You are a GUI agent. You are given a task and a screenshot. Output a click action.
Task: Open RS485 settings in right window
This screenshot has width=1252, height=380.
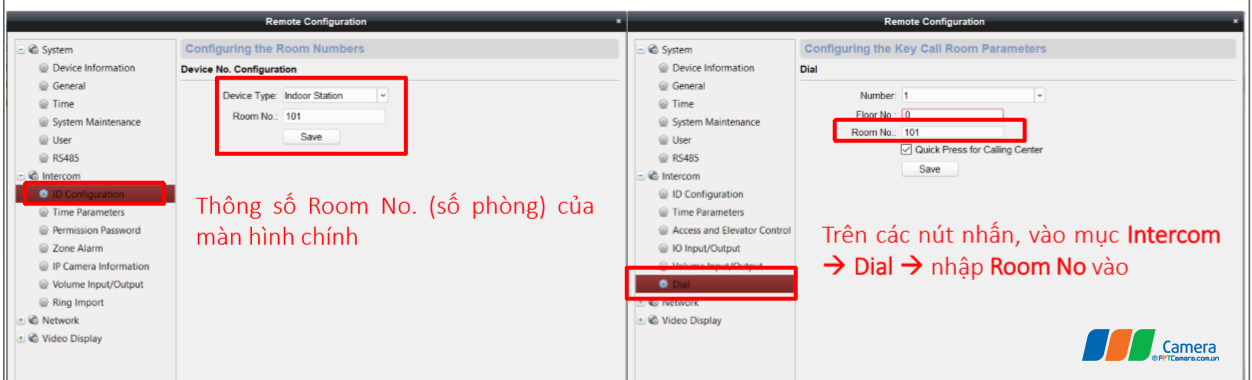(x=685, y=158)
